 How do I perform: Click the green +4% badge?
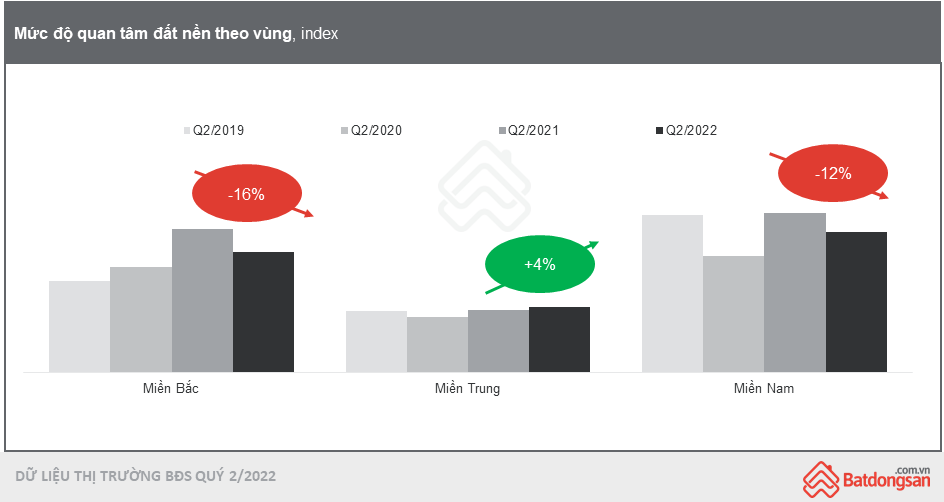[539, 265]
